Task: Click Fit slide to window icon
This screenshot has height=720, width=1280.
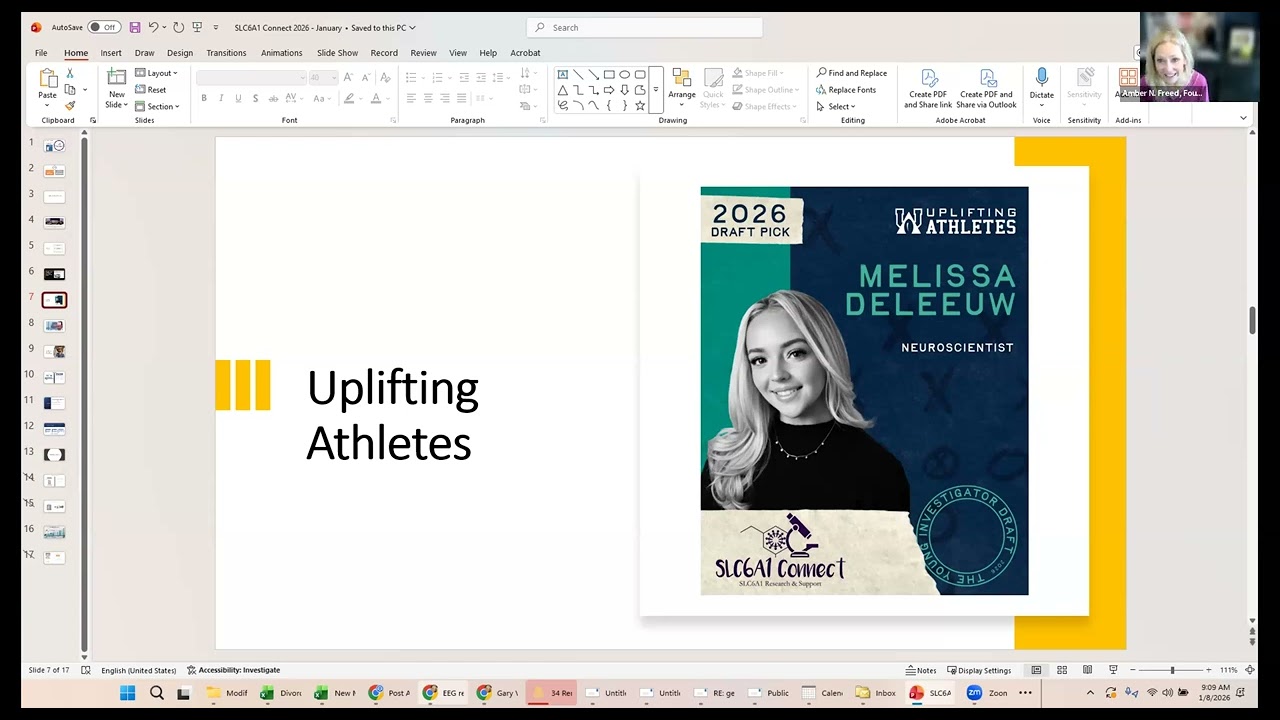Action: [1249, 670]
